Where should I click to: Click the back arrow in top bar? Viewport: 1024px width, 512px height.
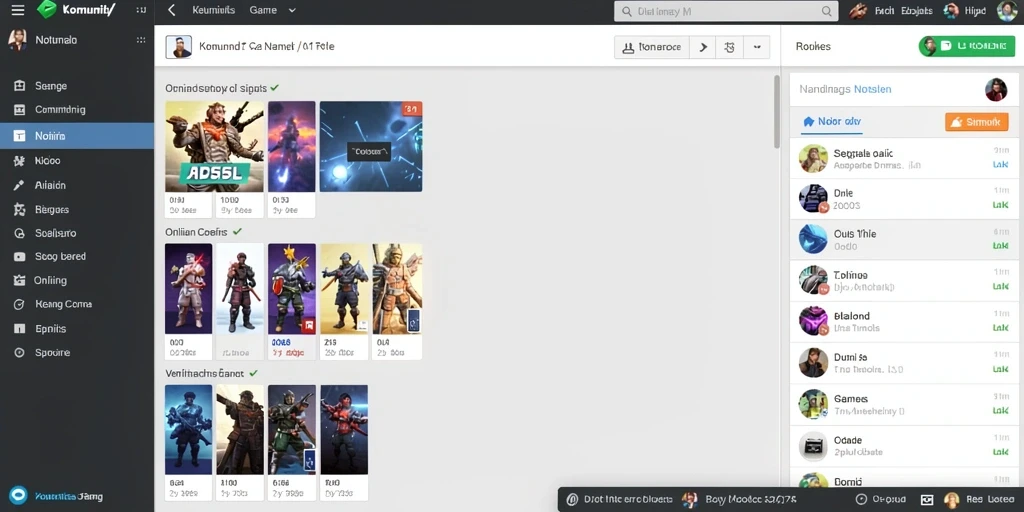[172, 10]
